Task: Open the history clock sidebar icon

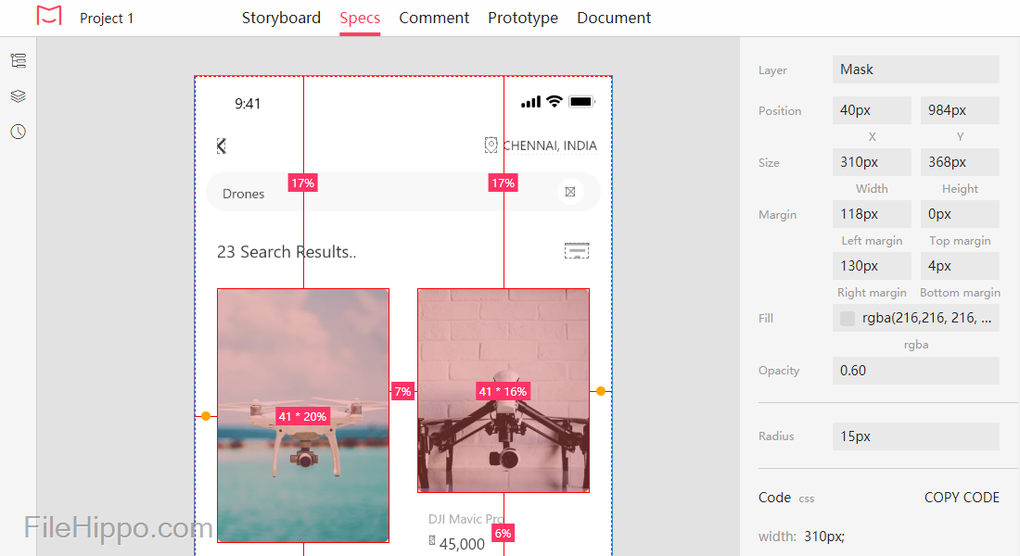Action: point(18,132)
